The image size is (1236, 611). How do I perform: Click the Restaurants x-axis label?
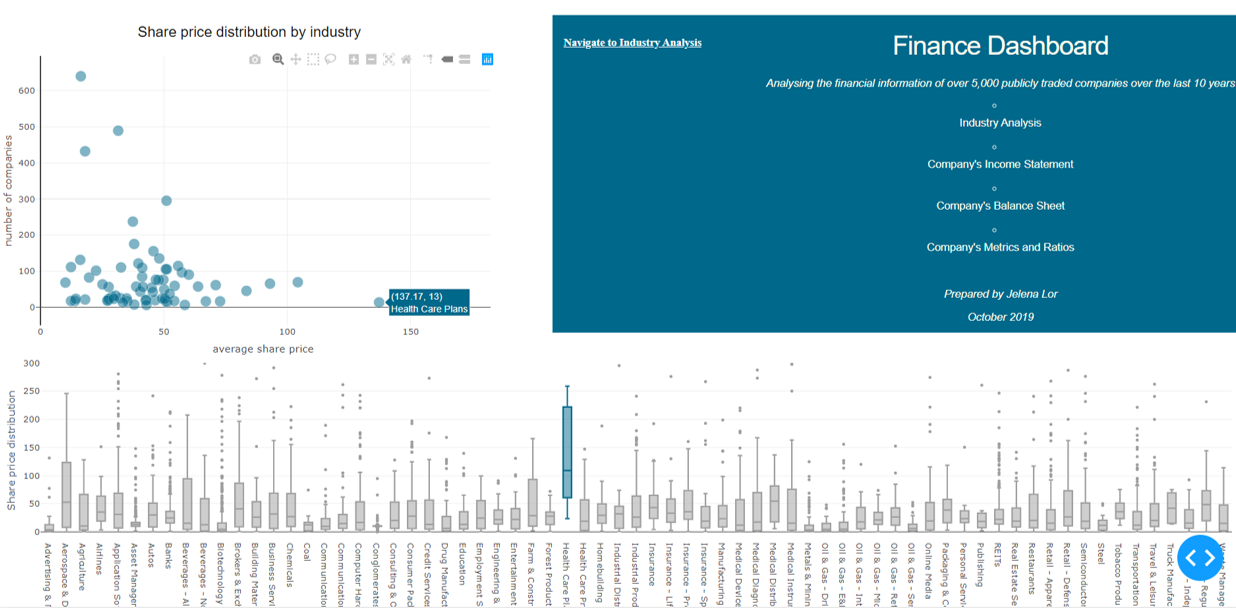tap(1032, 571)
